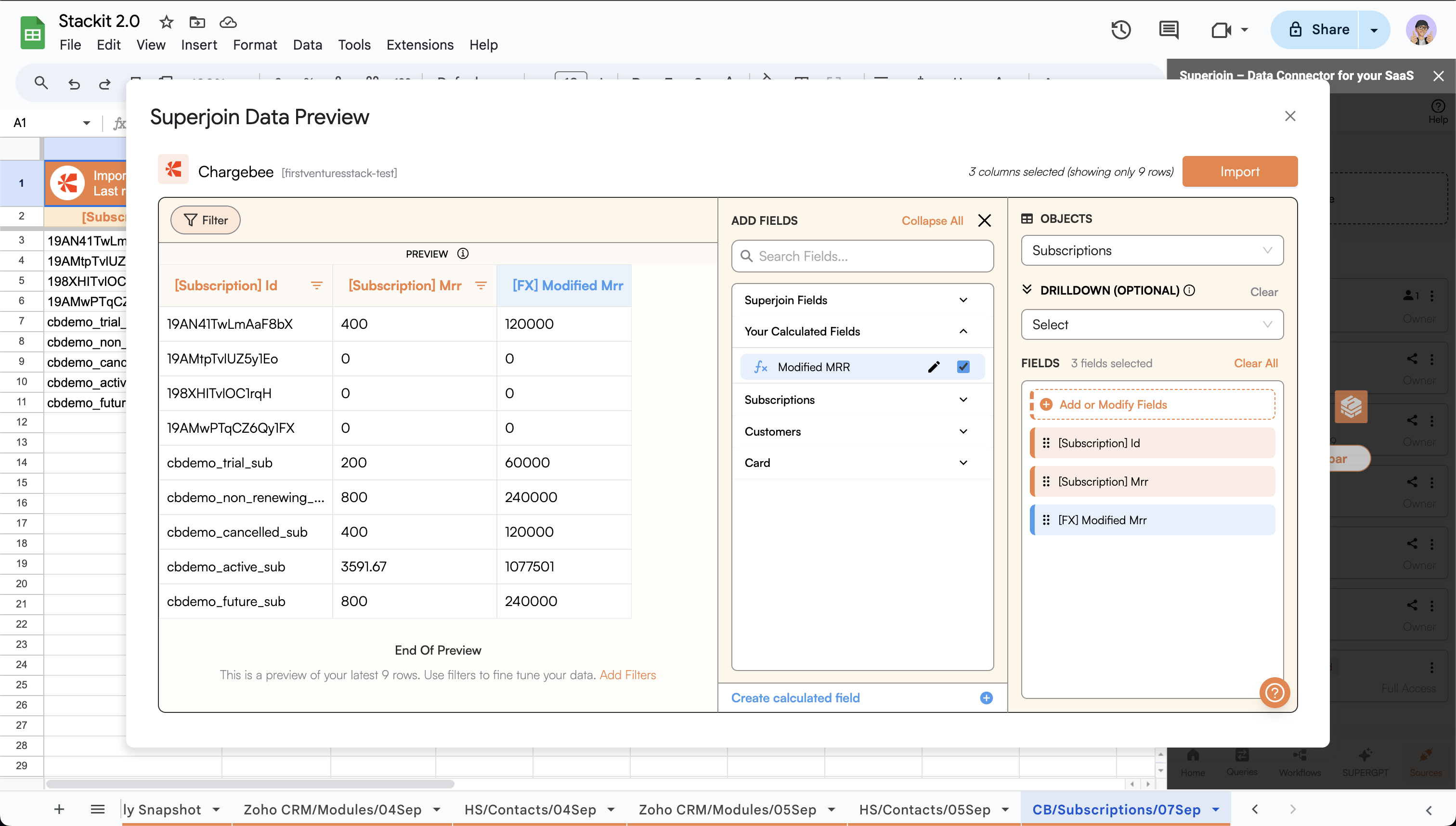
Task: Expand the Customers field group
Action: point(963,431)
